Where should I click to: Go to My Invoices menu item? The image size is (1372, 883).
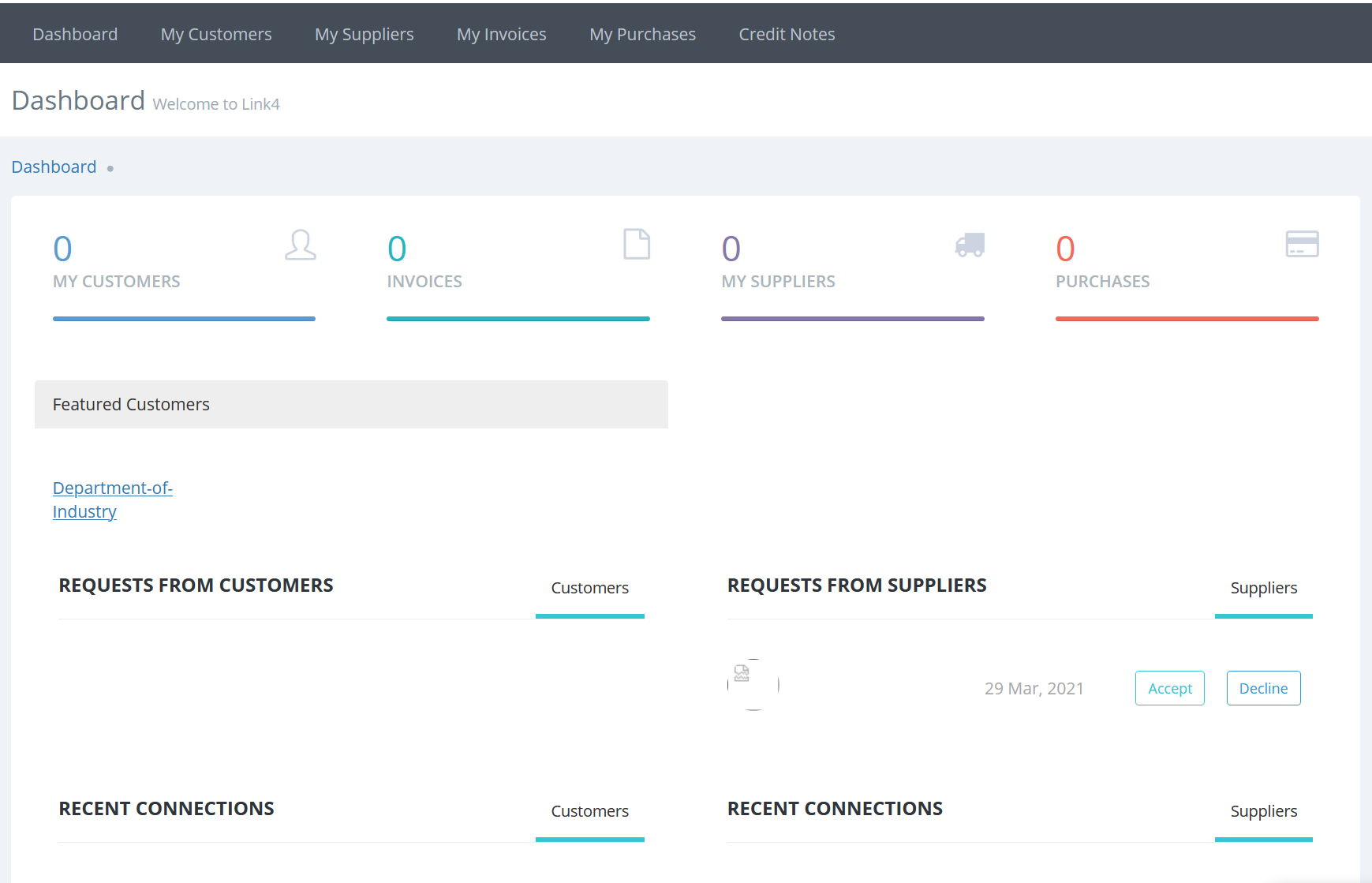pyautogui.click(x=502, y=34)
